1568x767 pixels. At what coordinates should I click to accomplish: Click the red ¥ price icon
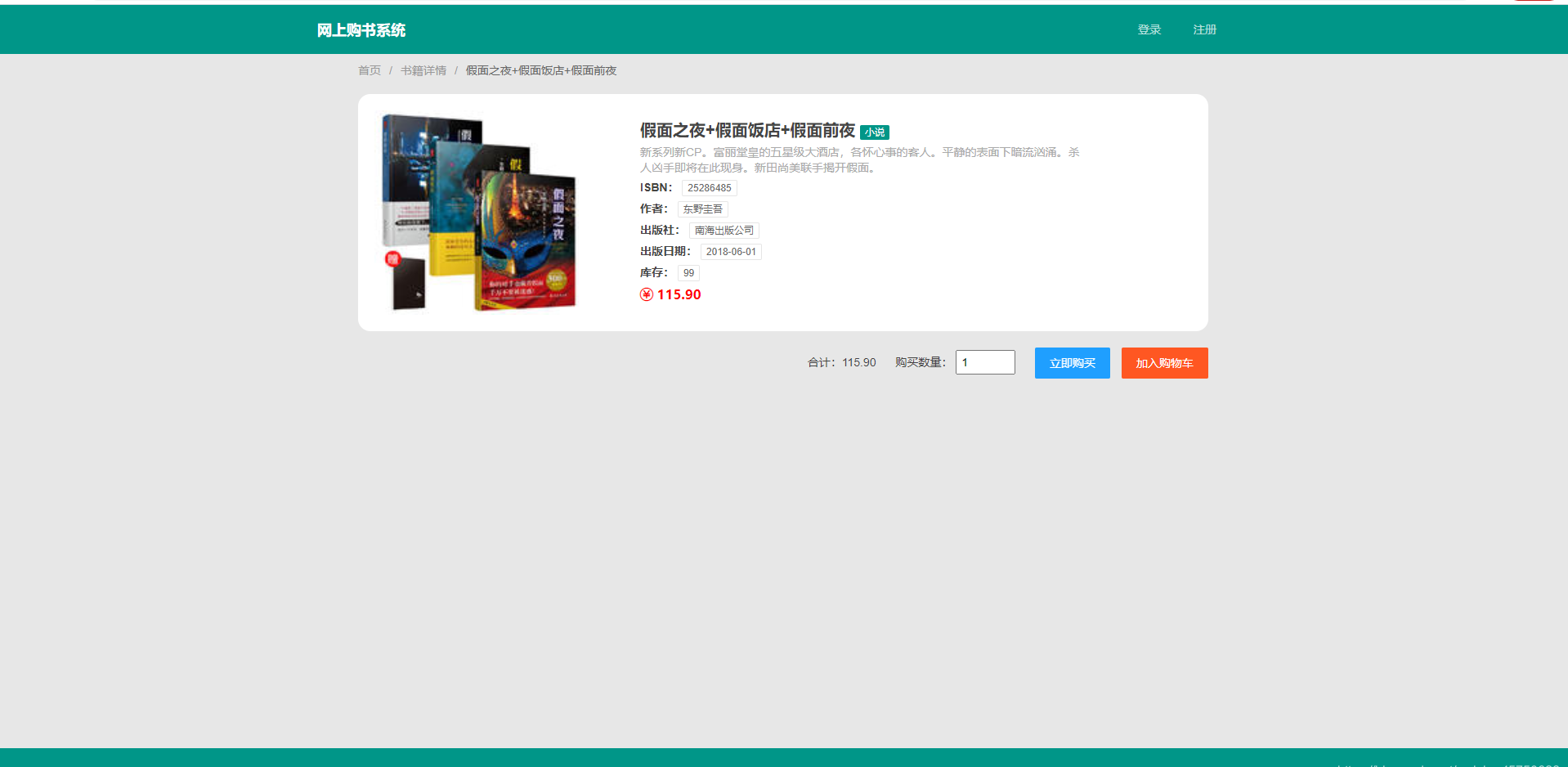pyautogui.click(x=645, y=294)
